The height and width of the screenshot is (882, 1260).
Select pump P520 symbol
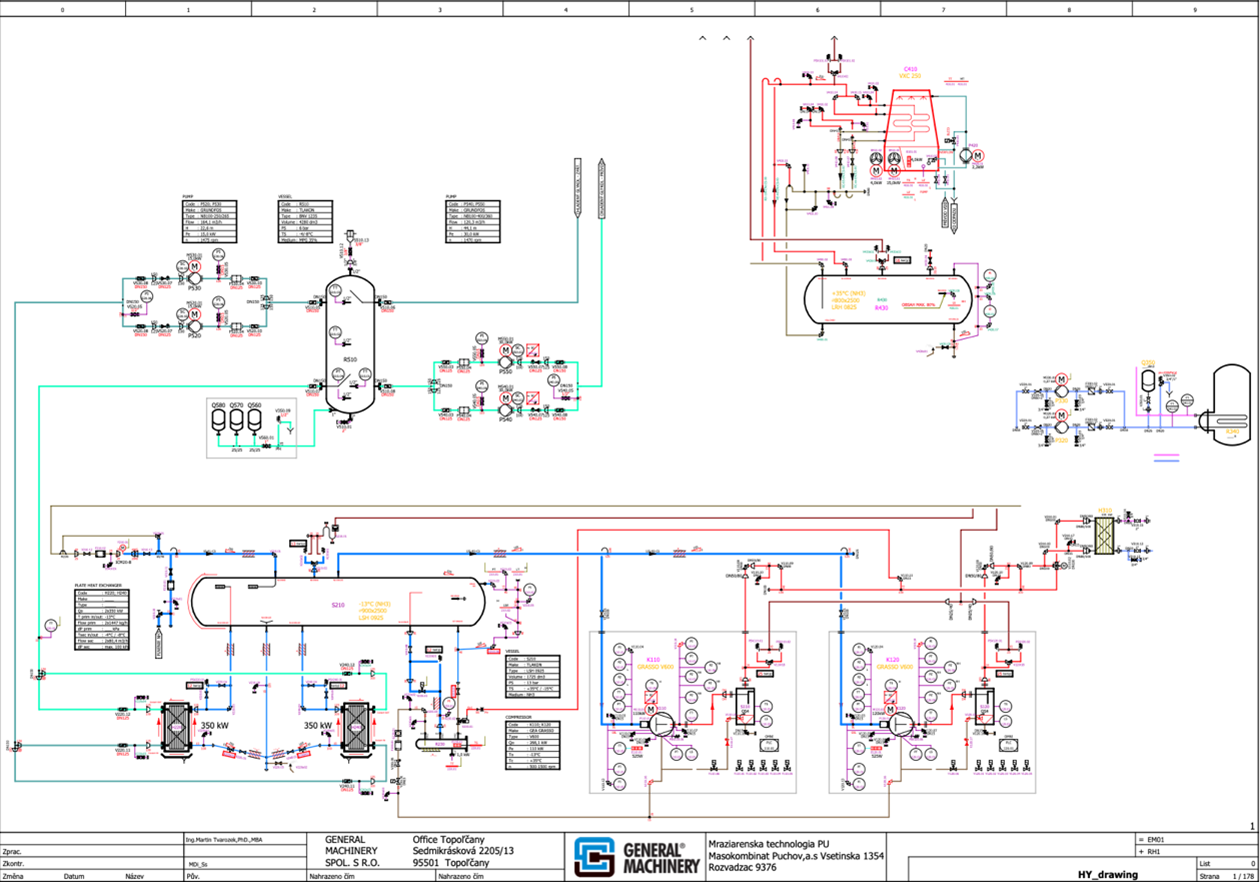(x=196, y=326)
